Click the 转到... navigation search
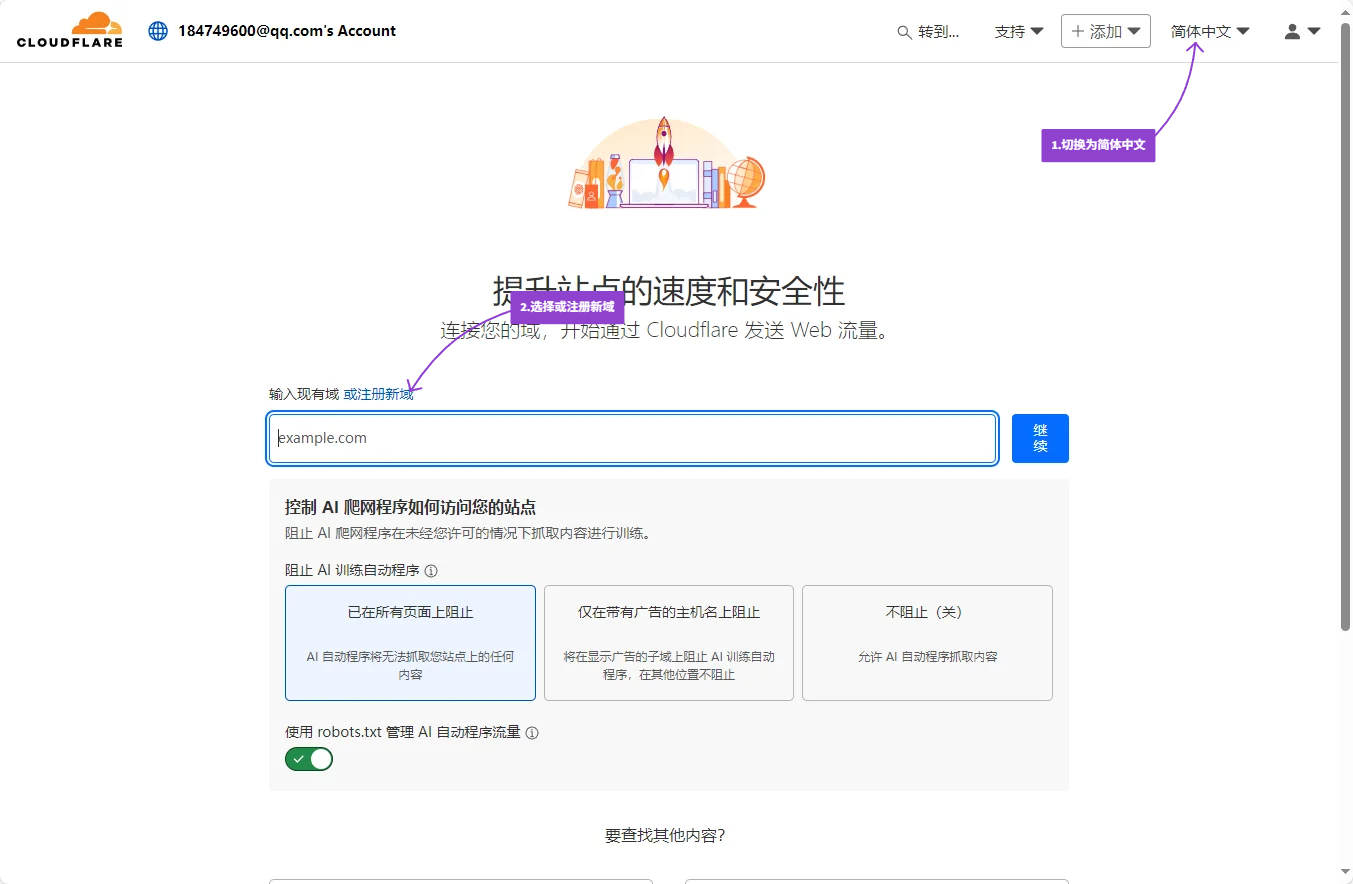The height and width of the screenshot is (884, 1353). click(938, 32)
